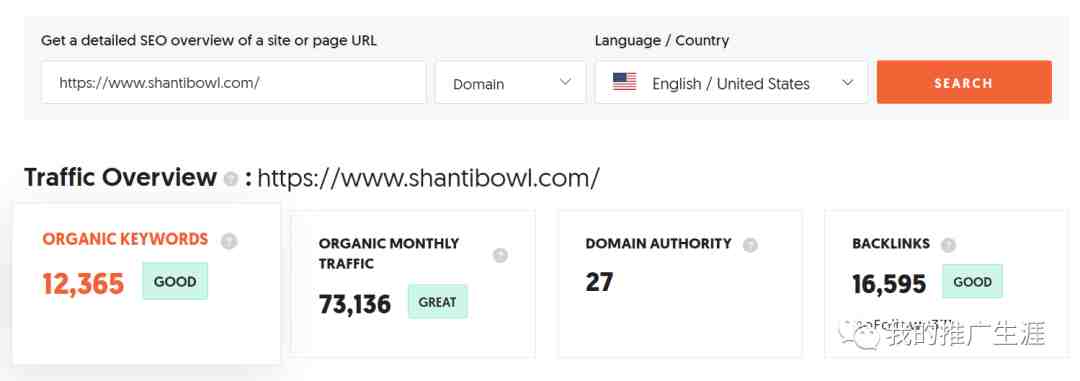The width and height of the screenshot is (1080, 381).
Task: Click the GOOD badge next to 16,595
Action: pyautogui.click(x=973, y=281)
